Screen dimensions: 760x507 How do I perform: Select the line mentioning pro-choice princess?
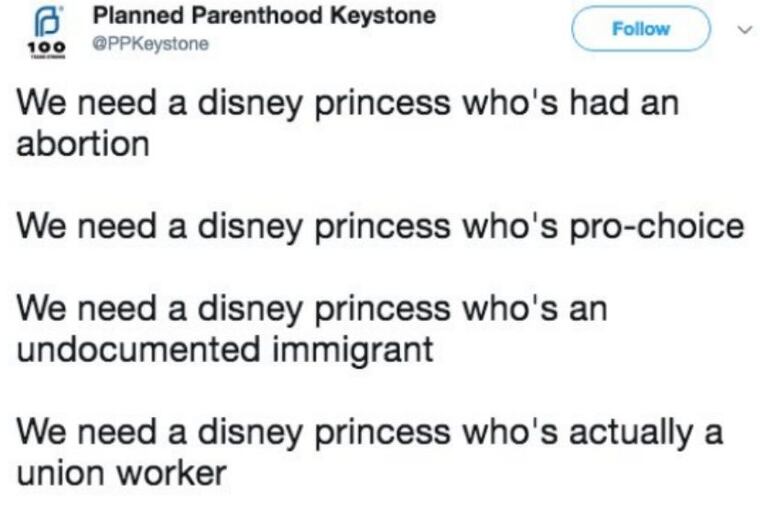[x=381, y=227]
